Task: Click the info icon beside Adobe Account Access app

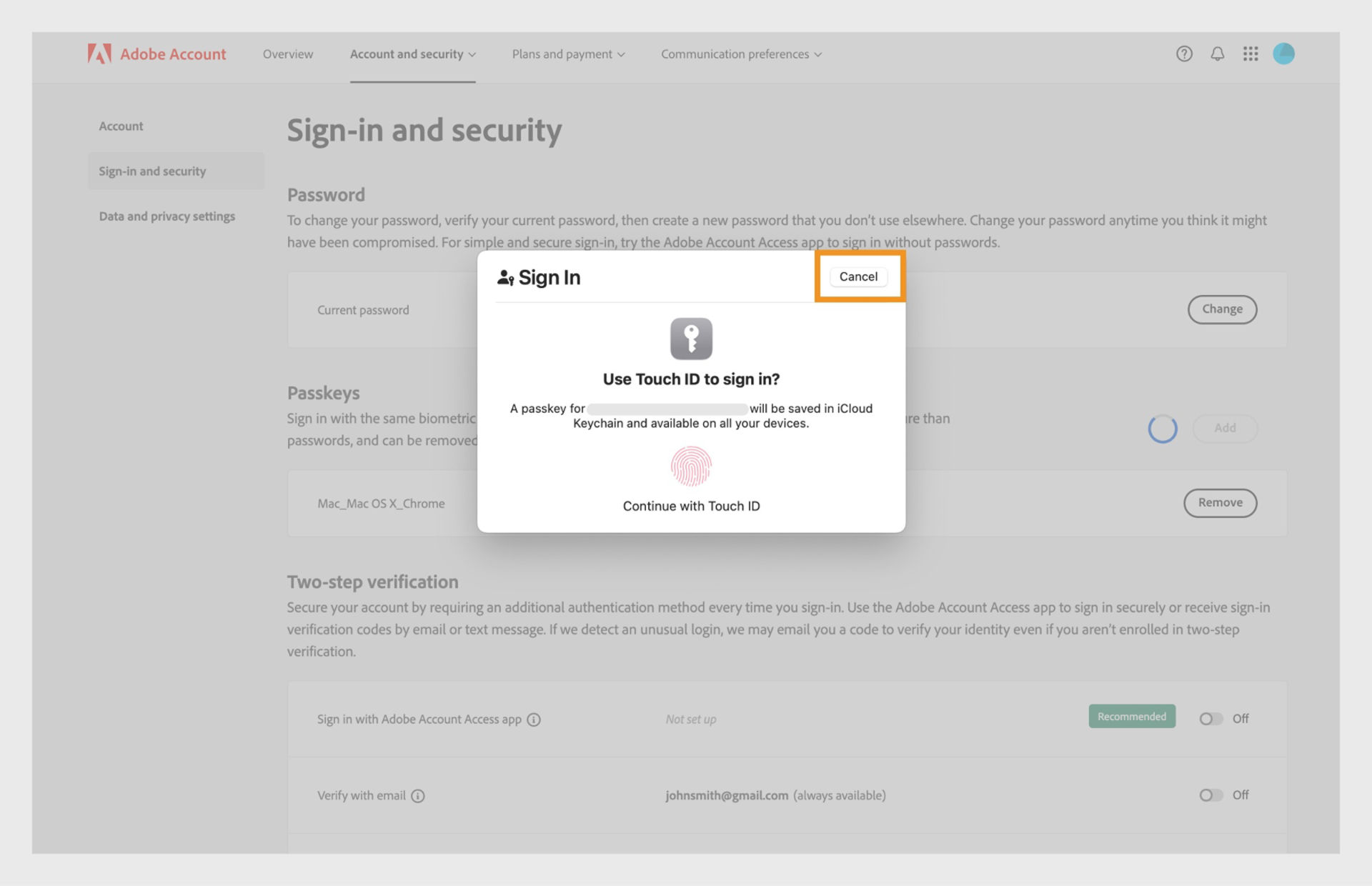Action: point(534,720)
